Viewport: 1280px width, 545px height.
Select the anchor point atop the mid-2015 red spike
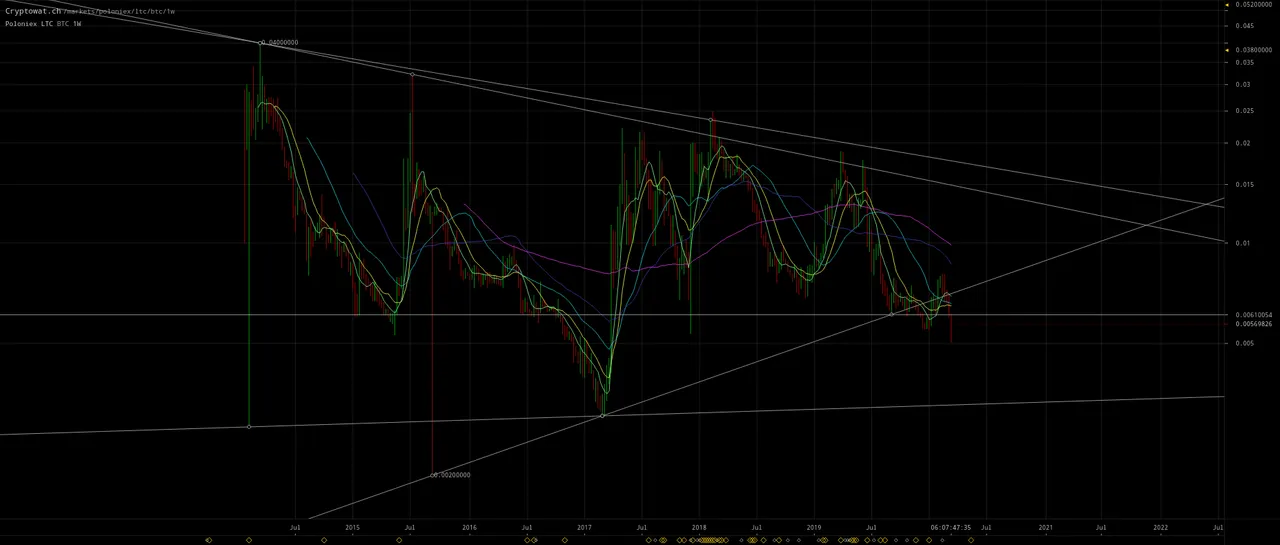click(412, 74)
